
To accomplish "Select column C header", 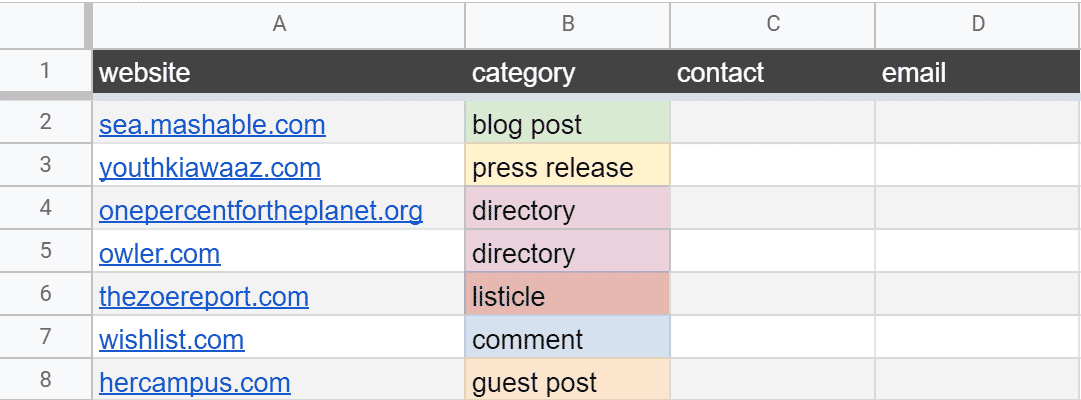I will (x=772, y=24).
